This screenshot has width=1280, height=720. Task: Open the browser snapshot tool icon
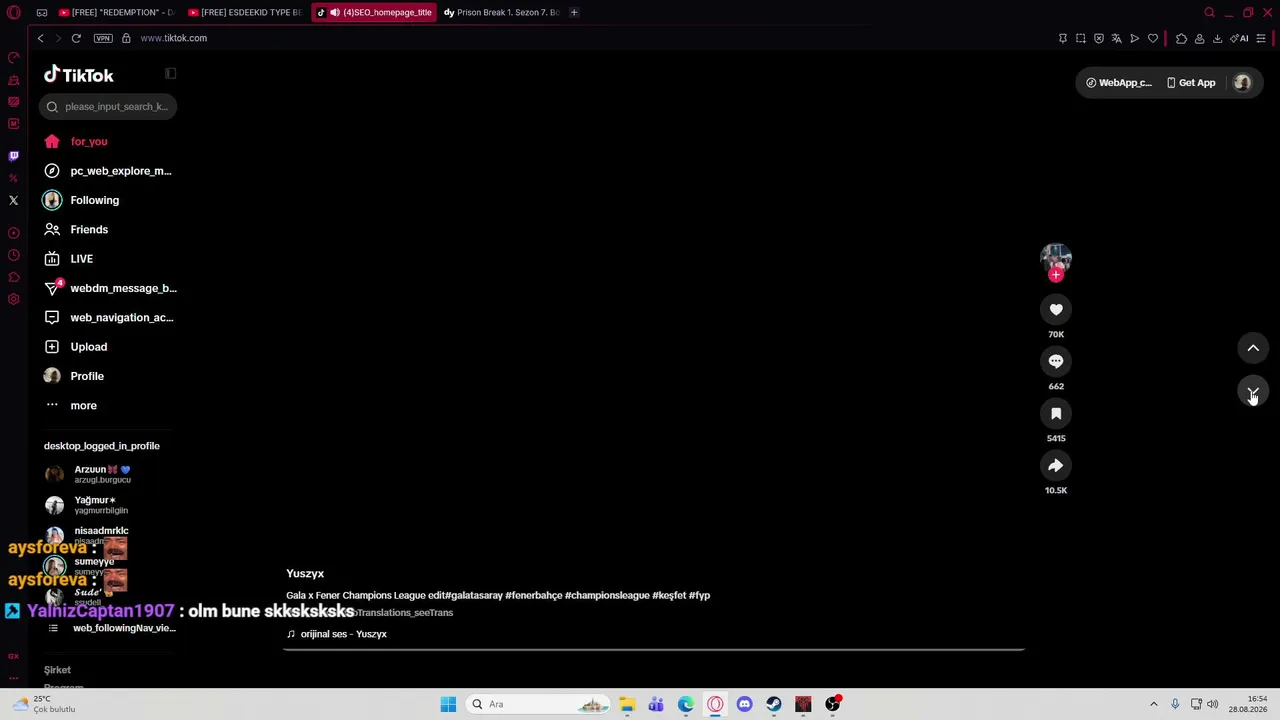[1081, 38]
